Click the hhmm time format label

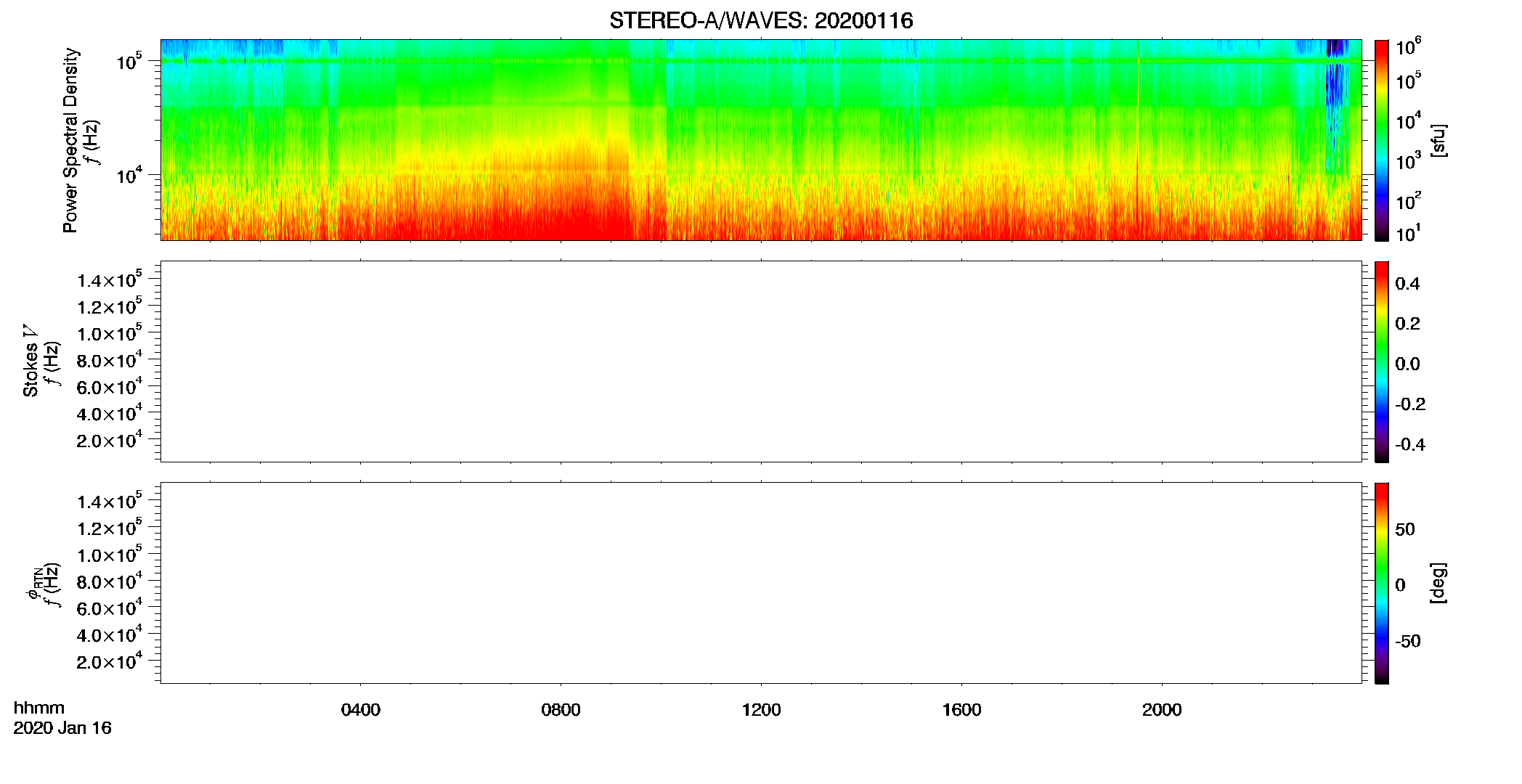click(39, 709)
